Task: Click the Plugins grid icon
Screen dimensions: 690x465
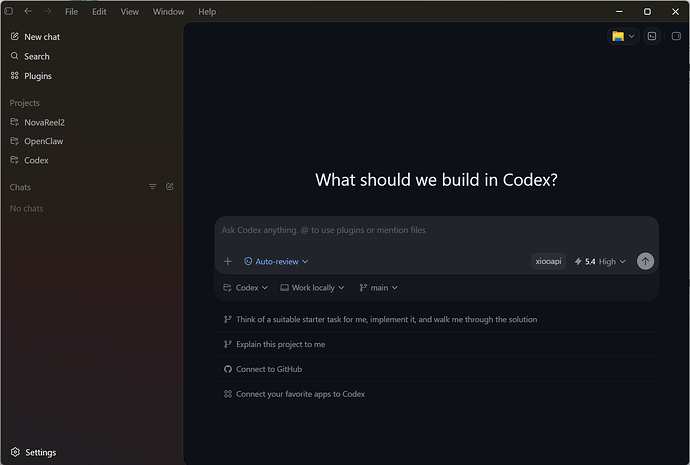Action: pyautogui.click(x=15, y=76)
